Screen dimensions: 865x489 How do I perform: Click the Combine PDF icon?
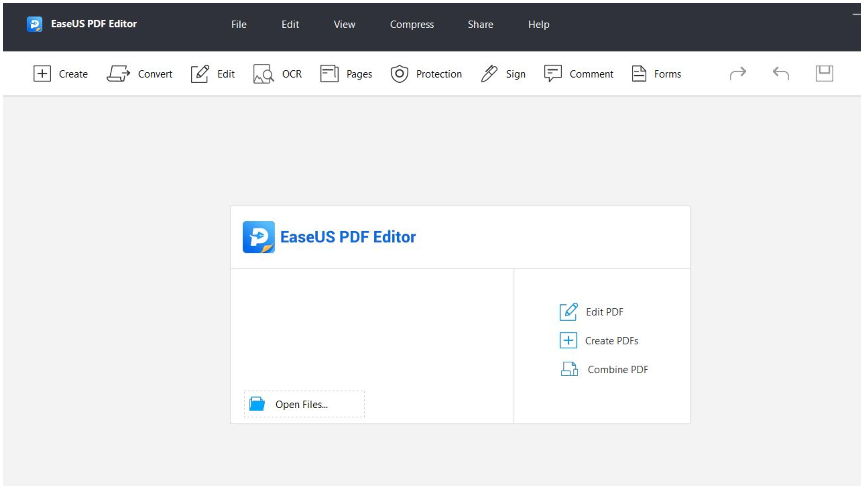pyautogui.click(x=569, y=369)
